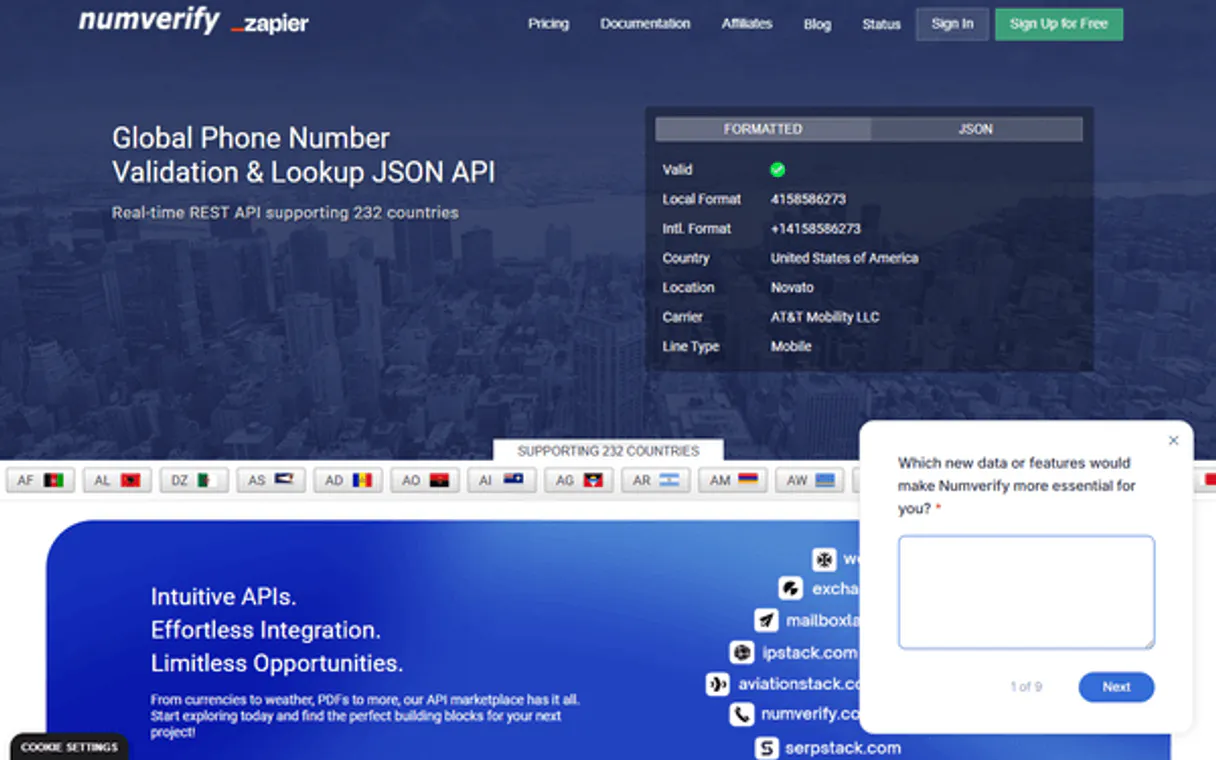Click the green Valid checkmark icon
1216x760 pixels.
[777, 170]
